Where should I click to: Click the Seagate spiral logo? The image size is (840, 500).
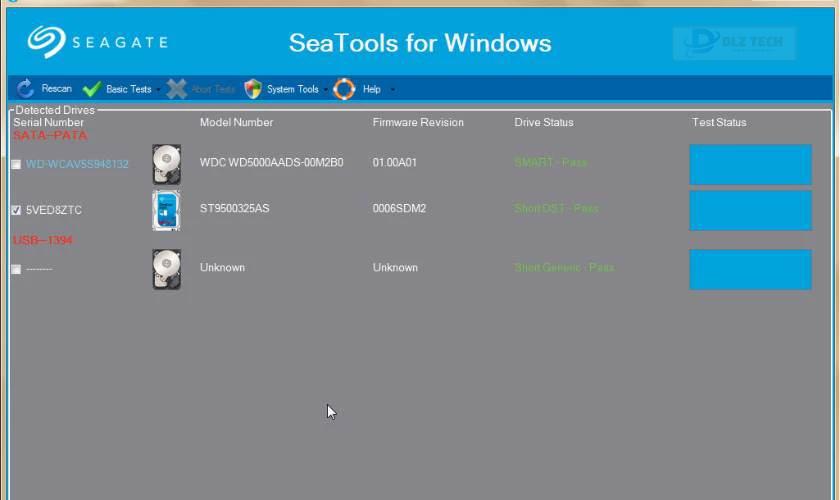pyautogui.click(x=46, y=42)
